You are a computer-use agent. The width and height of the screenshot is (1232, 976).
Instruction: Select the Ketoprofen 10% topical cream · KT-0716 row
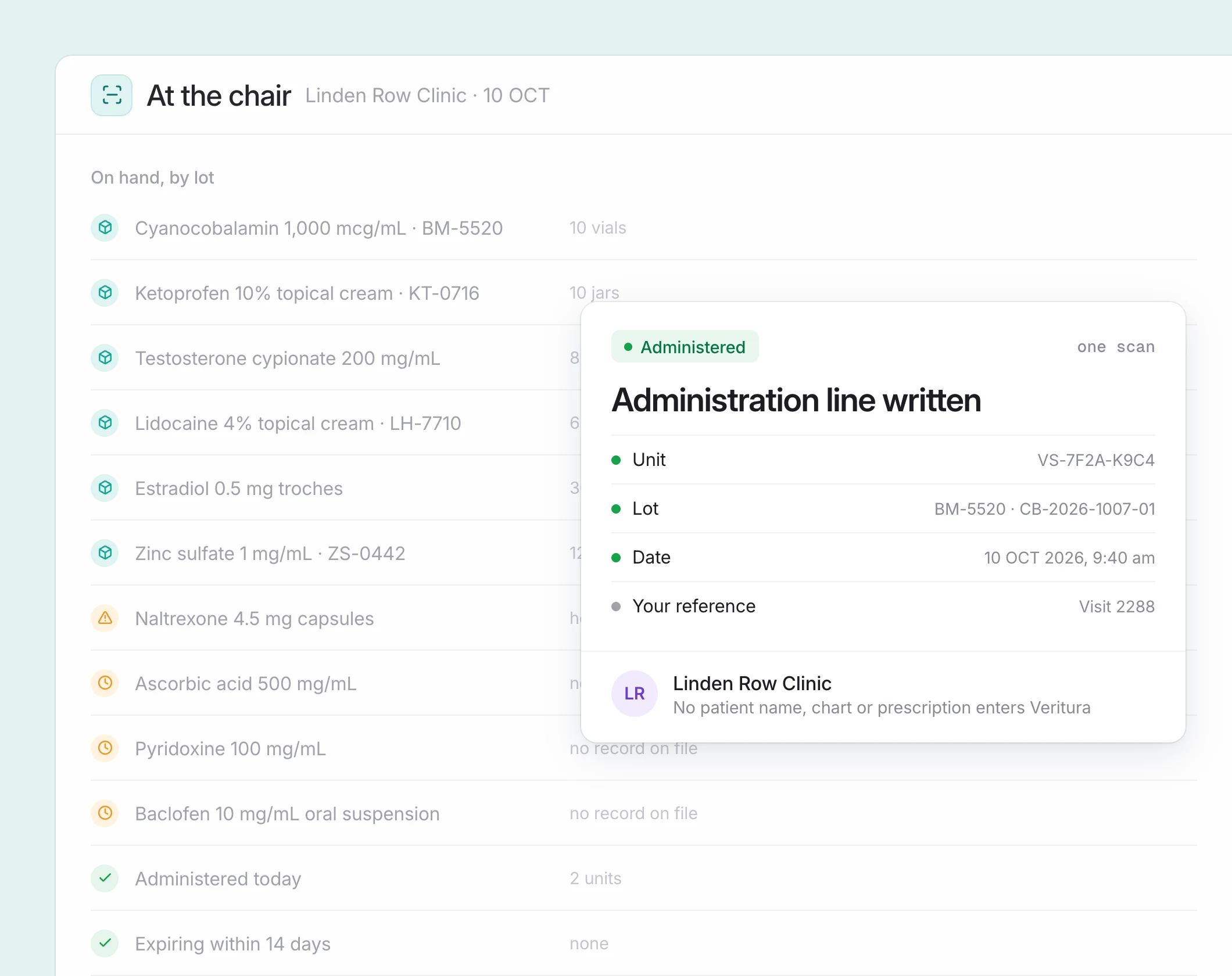click(644, 293)
